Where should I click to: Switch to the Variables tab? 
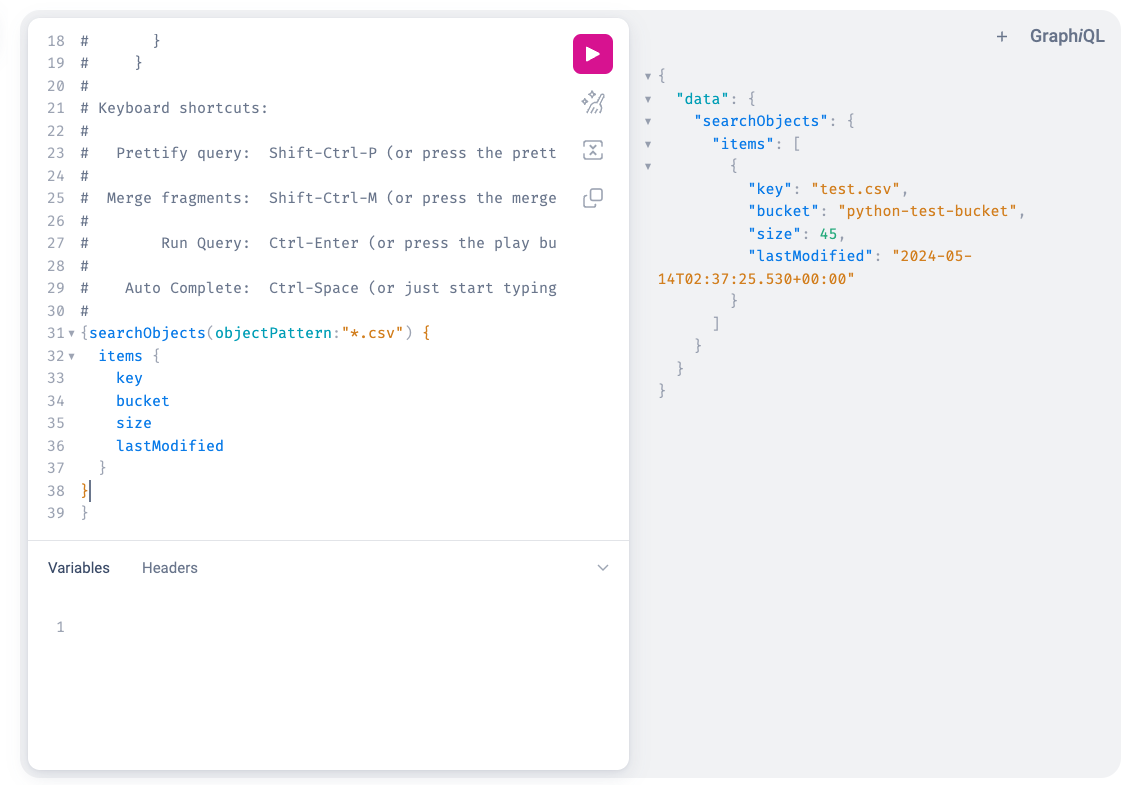point(79,568)
